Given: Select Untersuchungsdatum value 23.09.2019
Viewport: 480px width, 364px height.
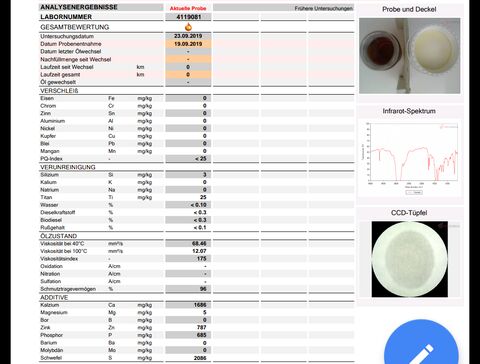Looking at the screenshot, I should point(188,36).
